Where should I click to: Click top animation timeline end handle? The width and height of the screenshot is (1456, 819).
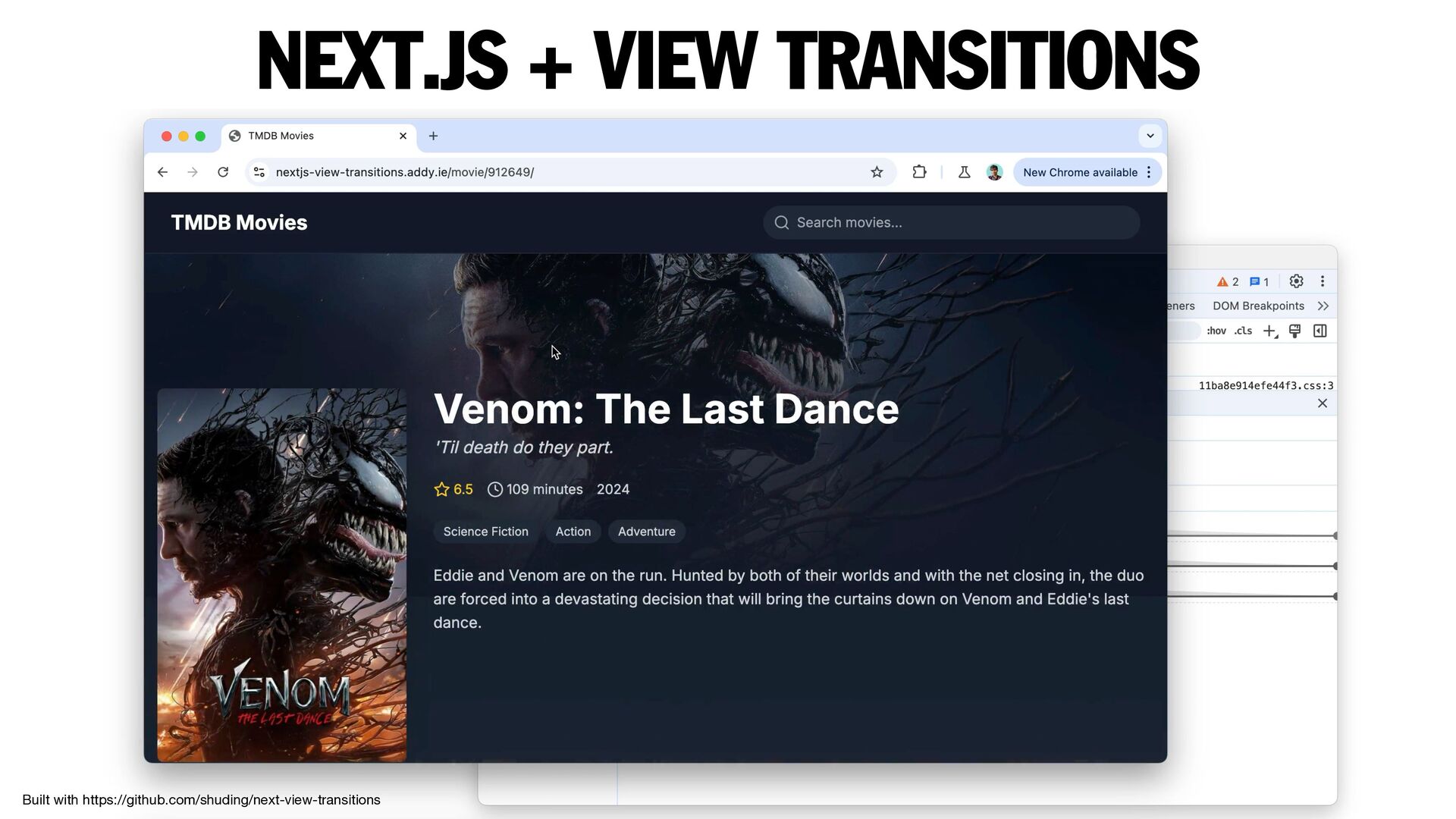[1335, 535]
